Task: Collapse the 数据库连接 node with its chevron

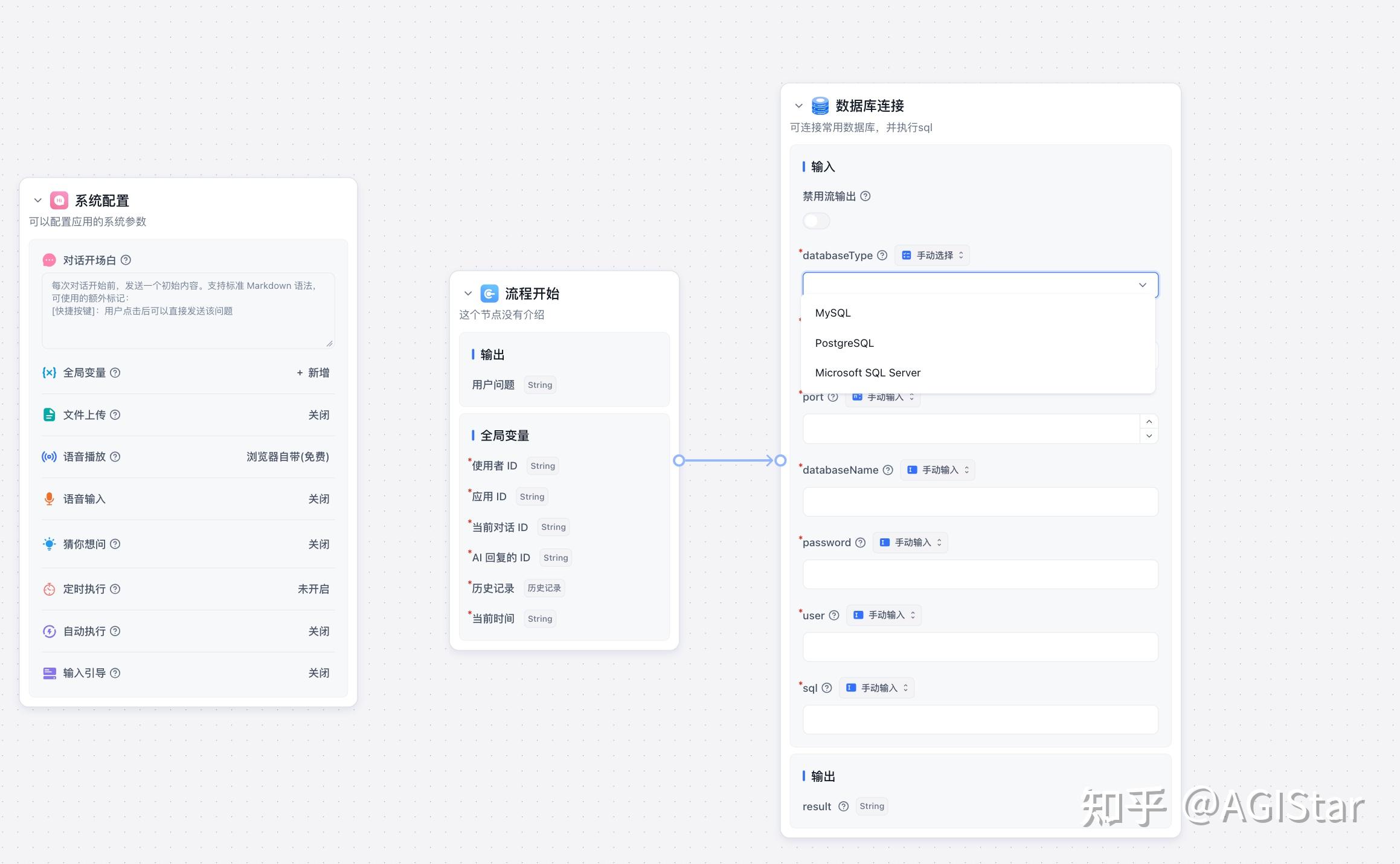Action: tap(798, 106)
